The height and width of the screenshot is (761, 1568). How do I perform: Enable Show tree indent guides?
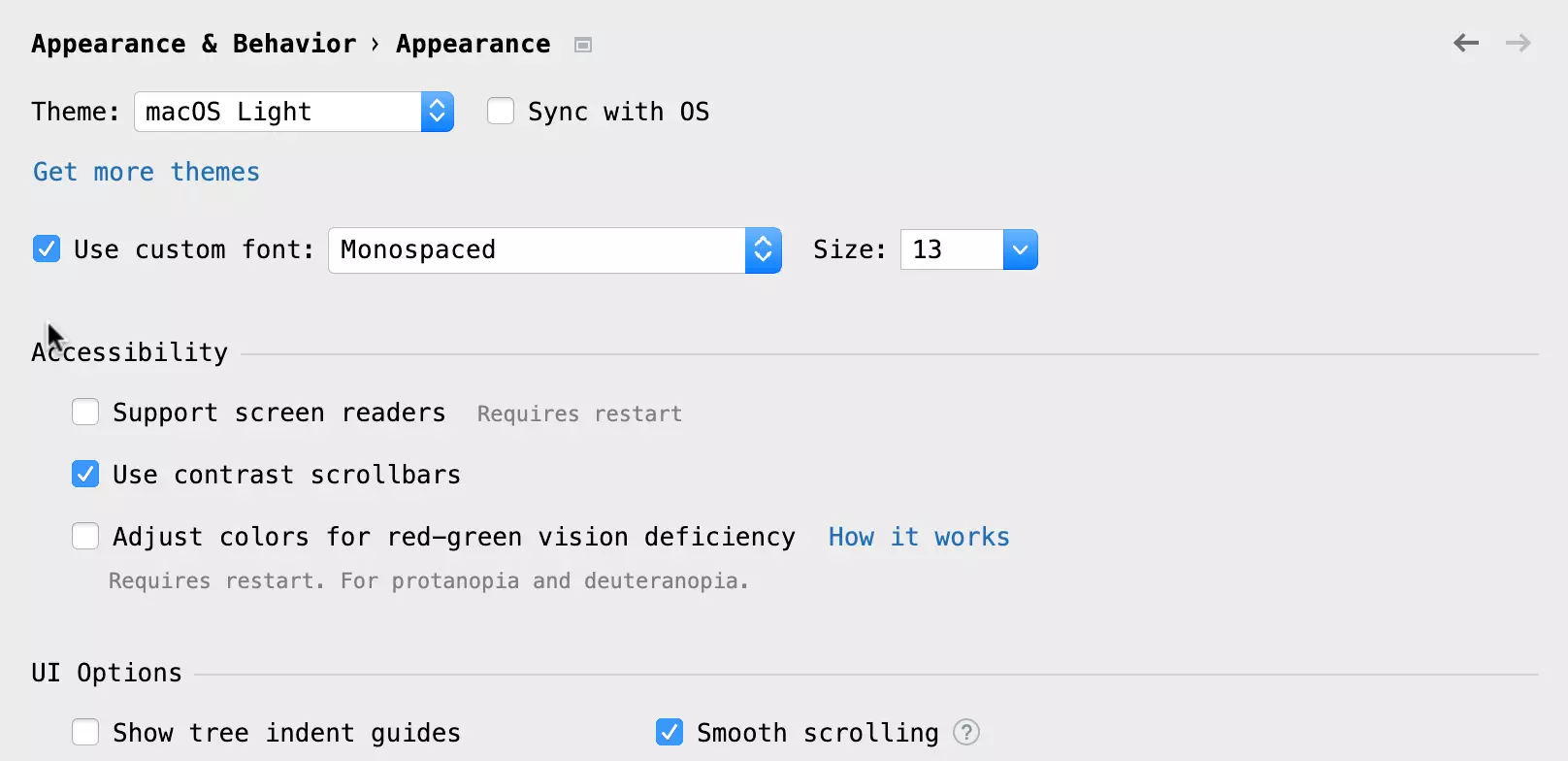(85, 732)
